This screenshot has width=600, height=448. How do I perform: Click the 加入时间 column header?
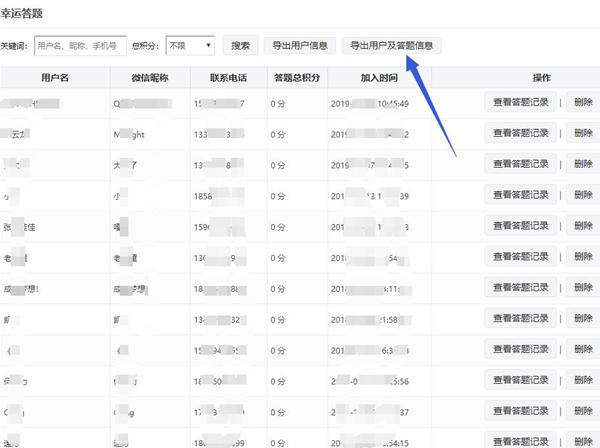pos(379,77)
